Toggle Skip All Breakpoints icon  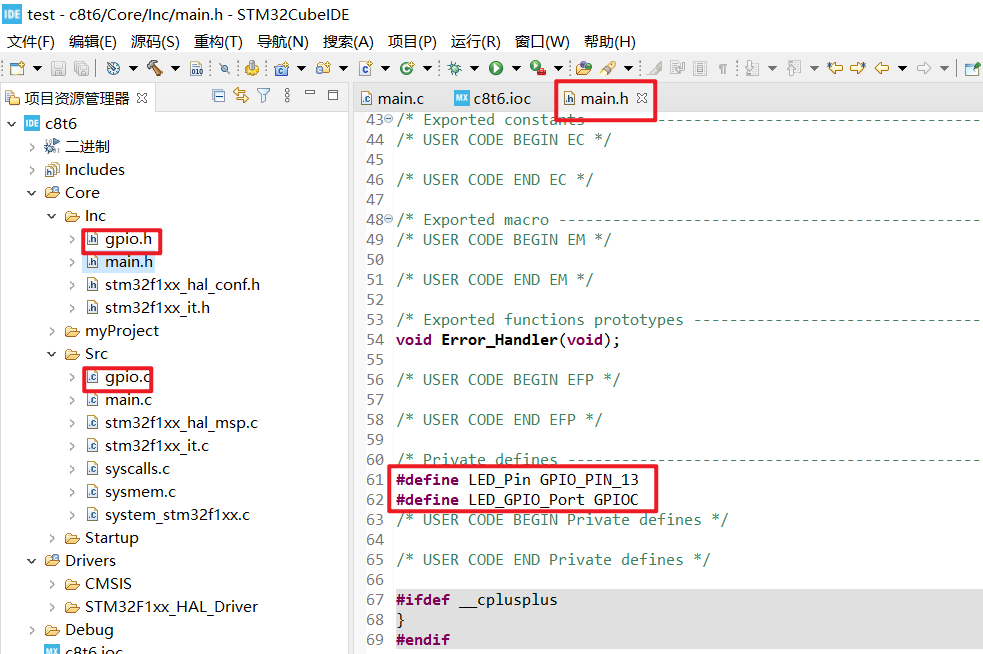coord(224,68)
